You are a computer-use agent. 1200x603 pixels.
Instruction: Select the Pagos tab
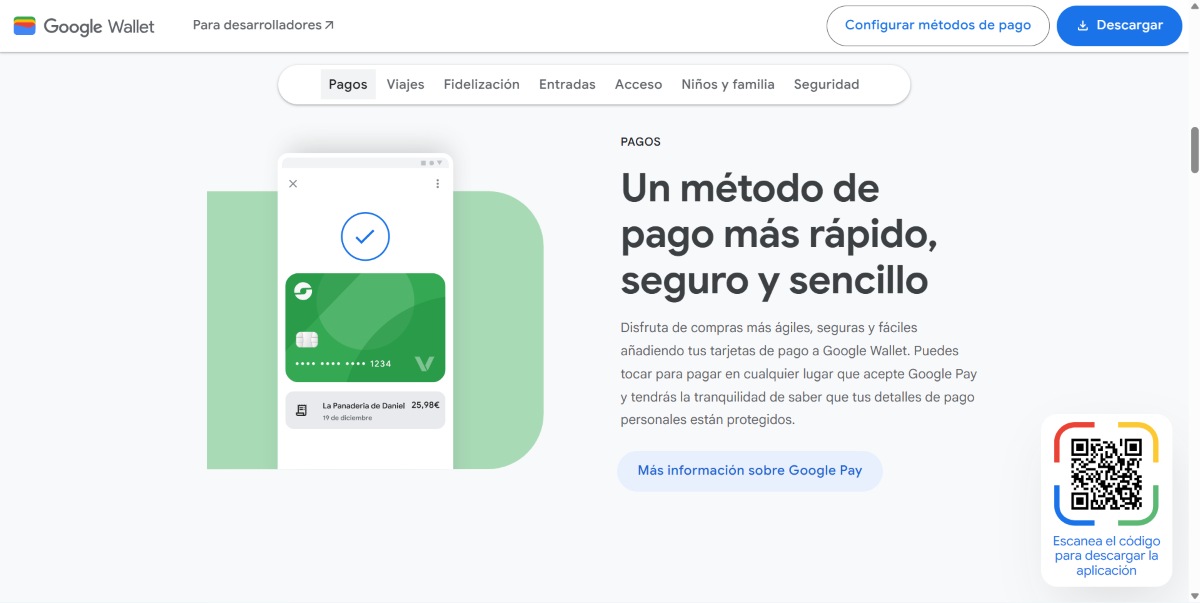(x=348, y=84)
